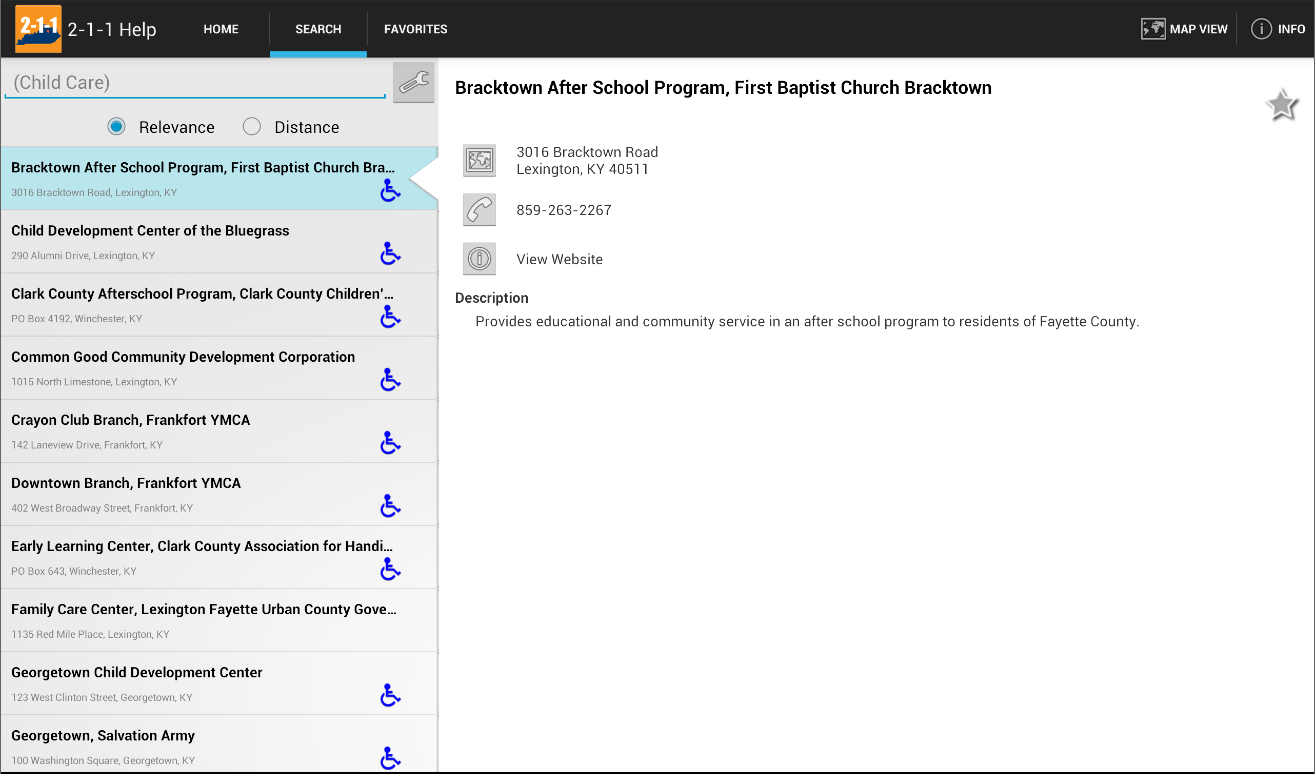
Task: Click wheelchair icon on Georgetown Salvation Army row
Action: click(390, 758)
